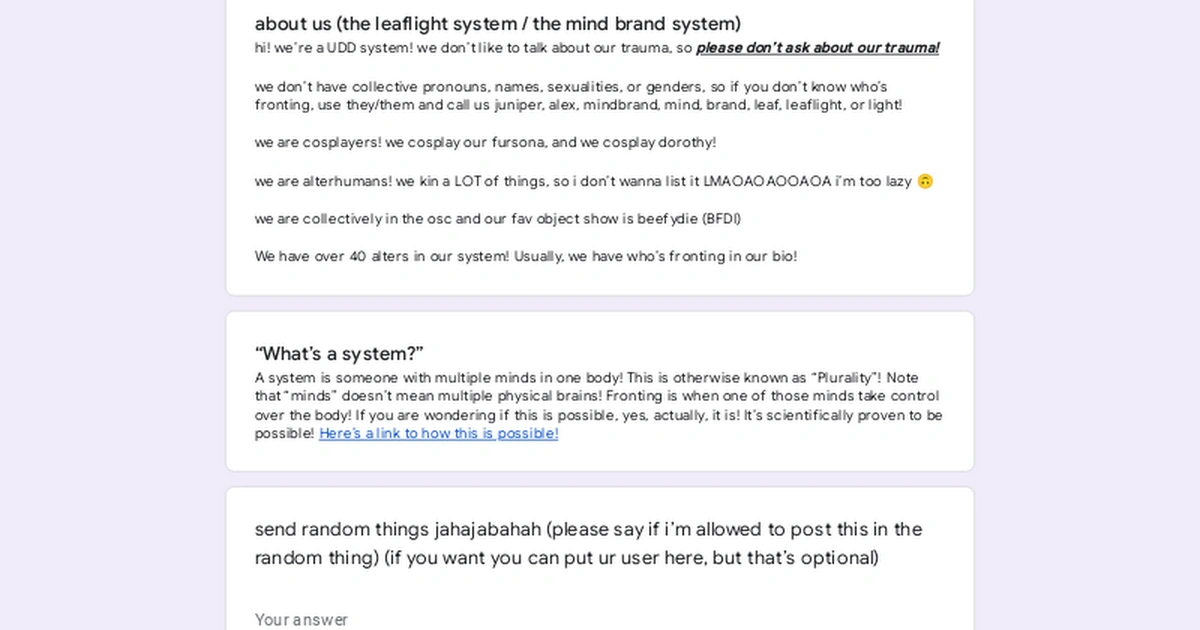The width and height of the screenshot is (1200, 630).
Task: Click the "What's a system?" heading
Action: coord(340,354)
